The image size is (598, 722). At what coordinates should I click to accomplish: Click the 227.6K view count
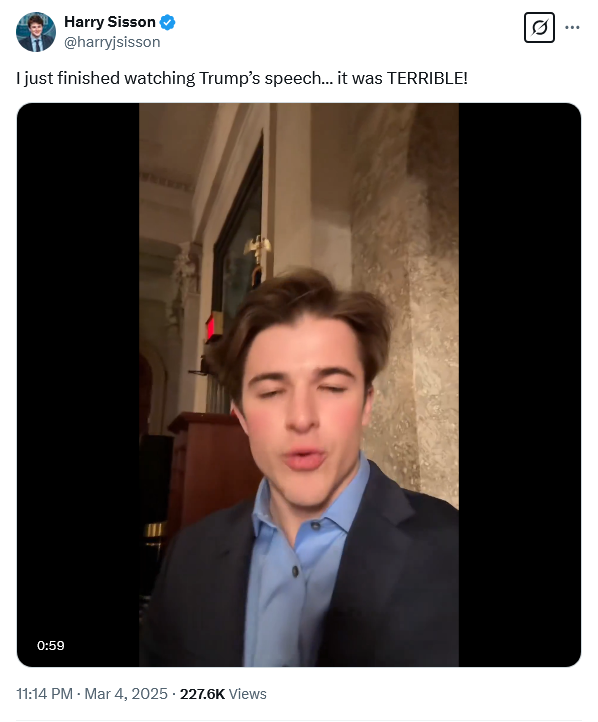click(x=202, y=693)
